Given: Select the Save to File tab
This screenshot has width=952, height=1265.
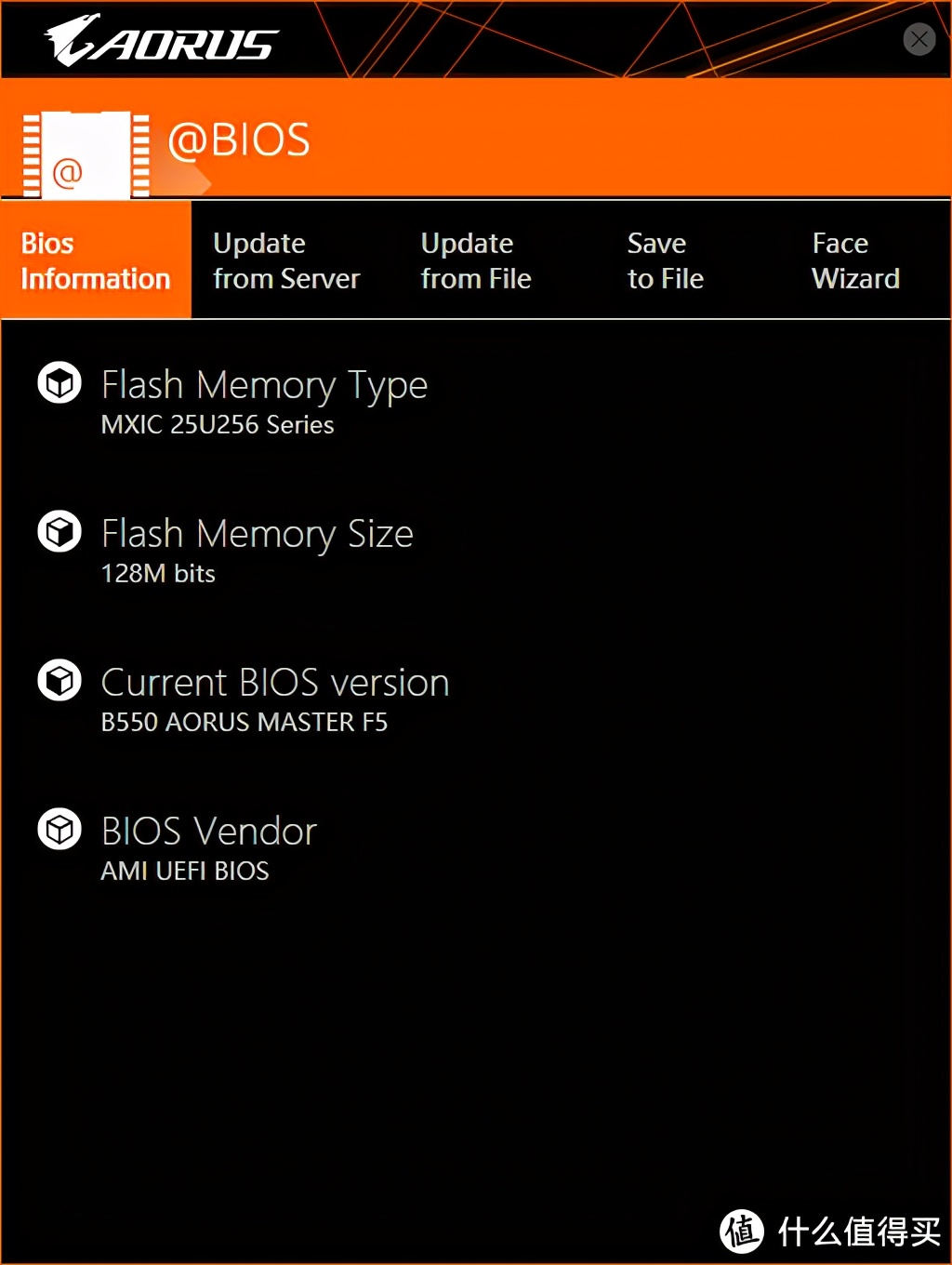Looking at the screenshot, I should point(666,260).
